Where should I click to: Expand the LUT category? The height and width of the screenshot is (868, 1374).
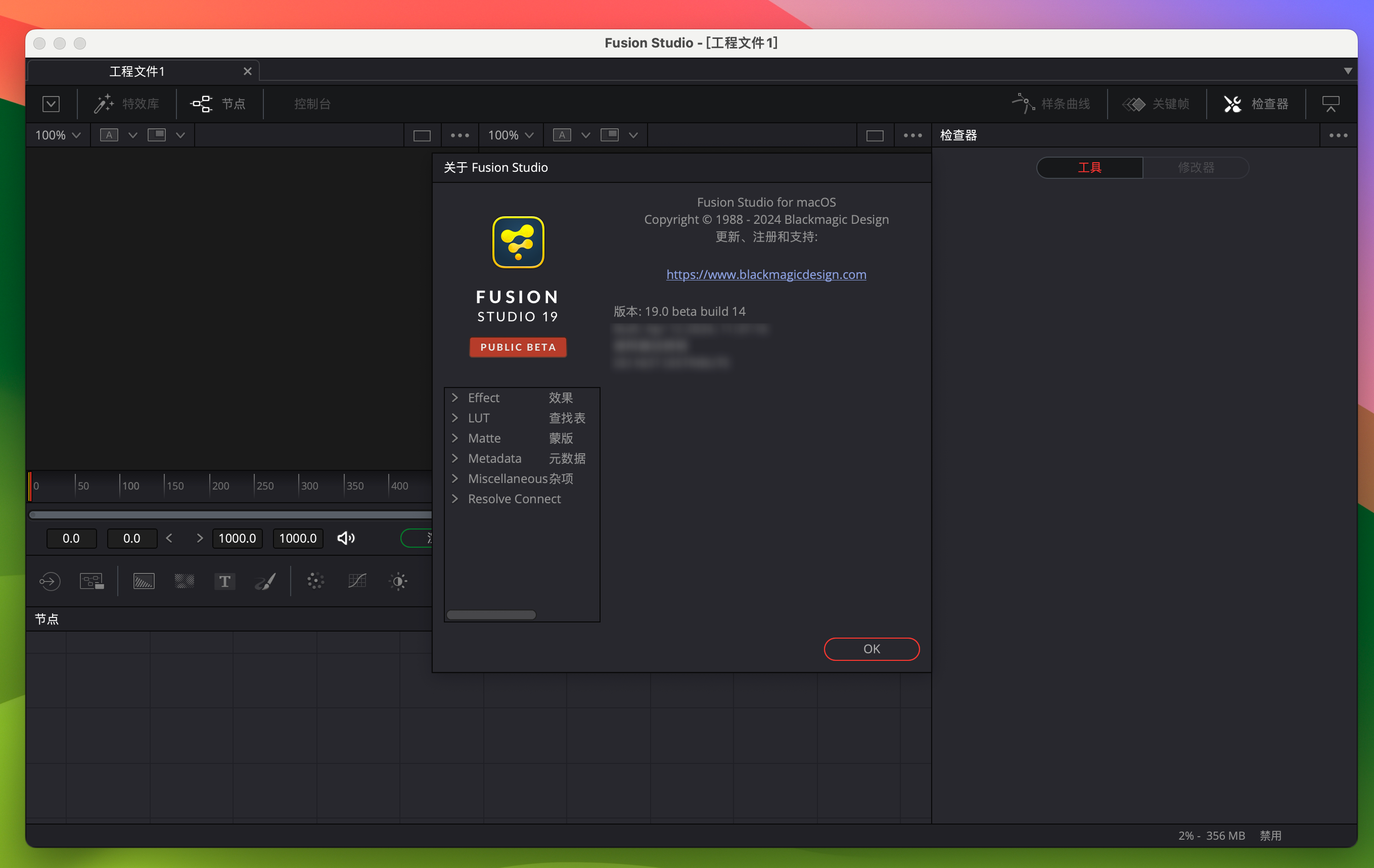(x=455, y=417)
